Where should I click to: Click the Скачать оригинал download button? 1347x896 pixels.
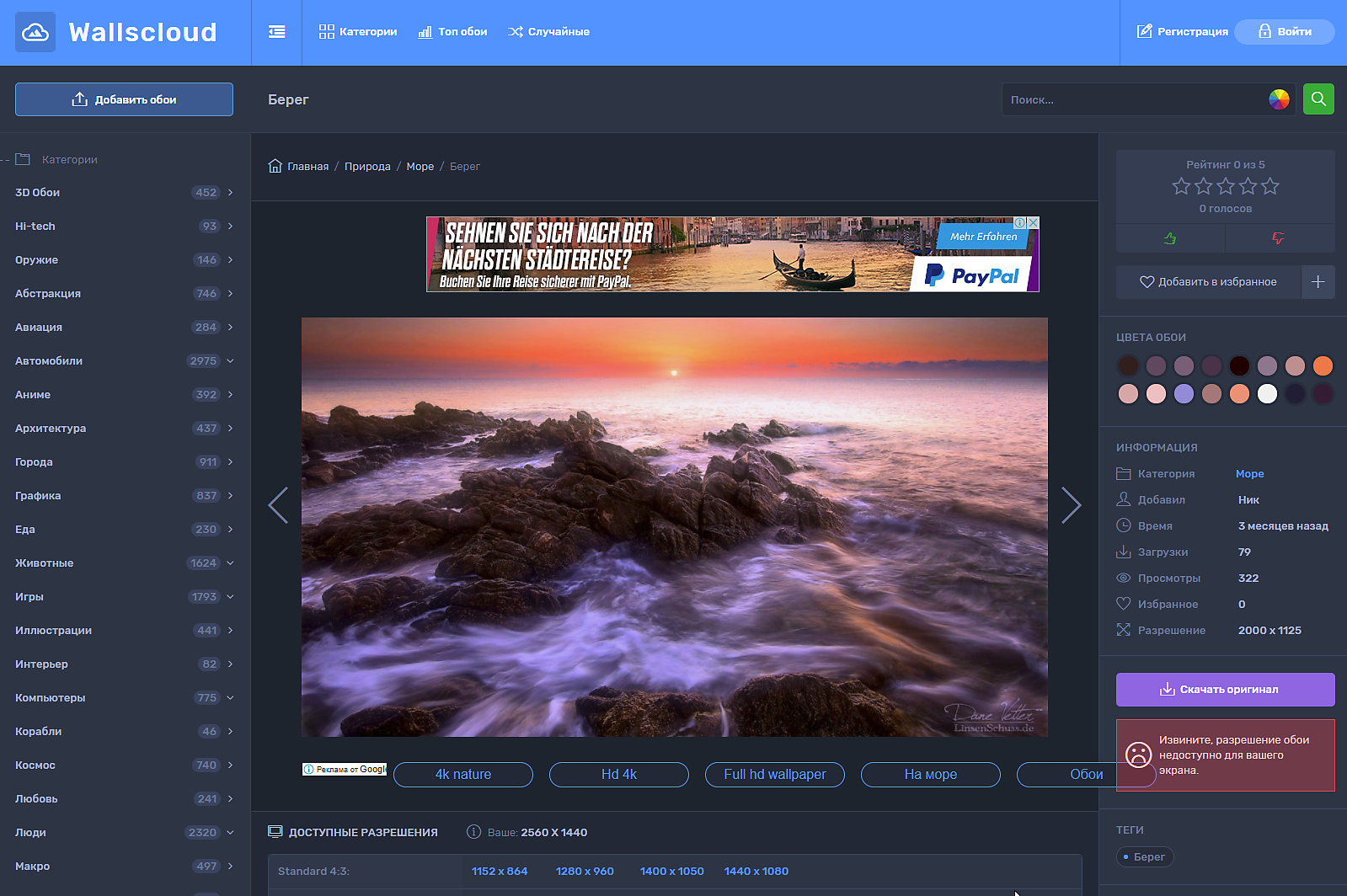tap(1225, 690)
